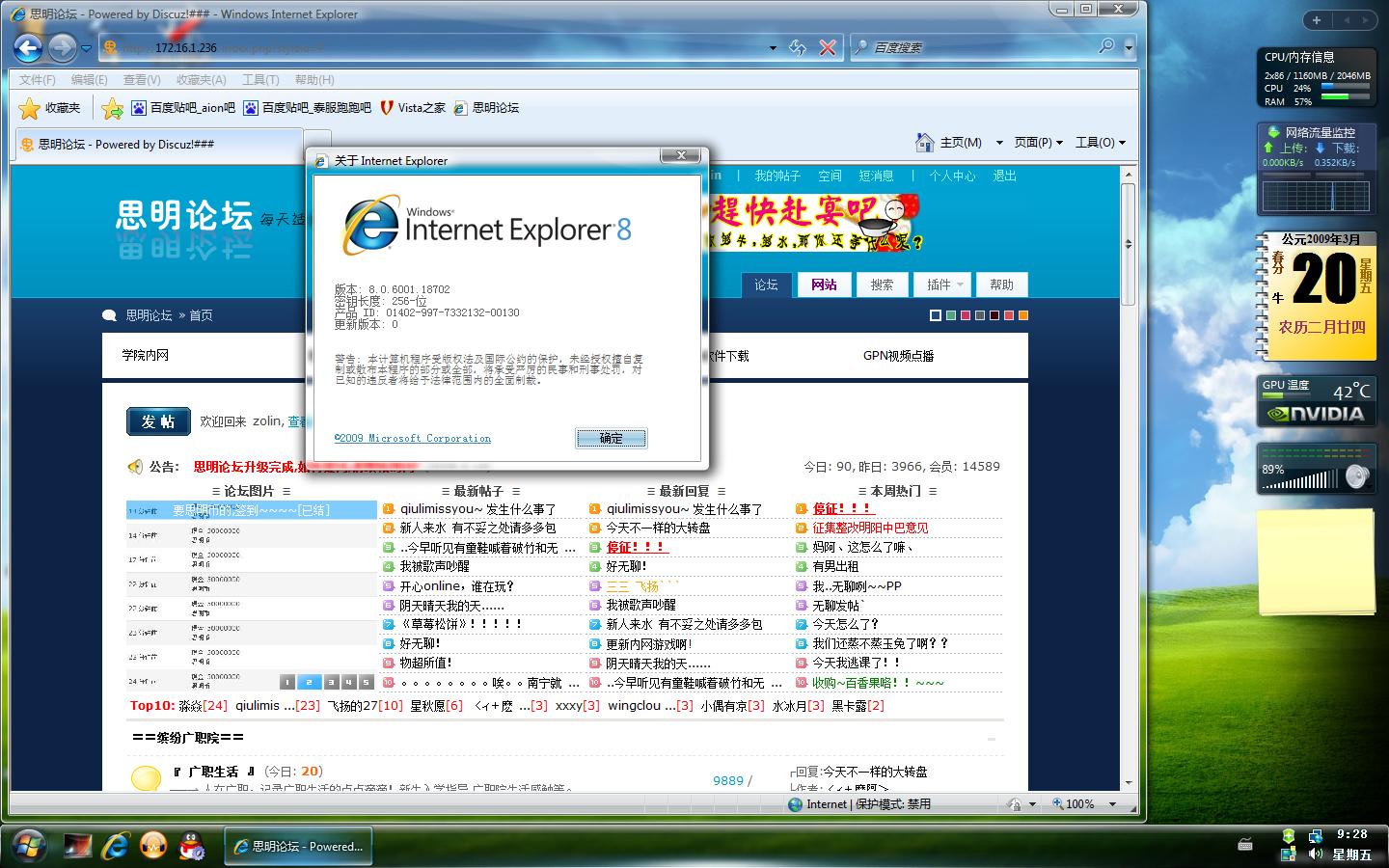Open the Favorites star button (收藏夹)
The image size is (1389, 868).
(x=51, y=108)
